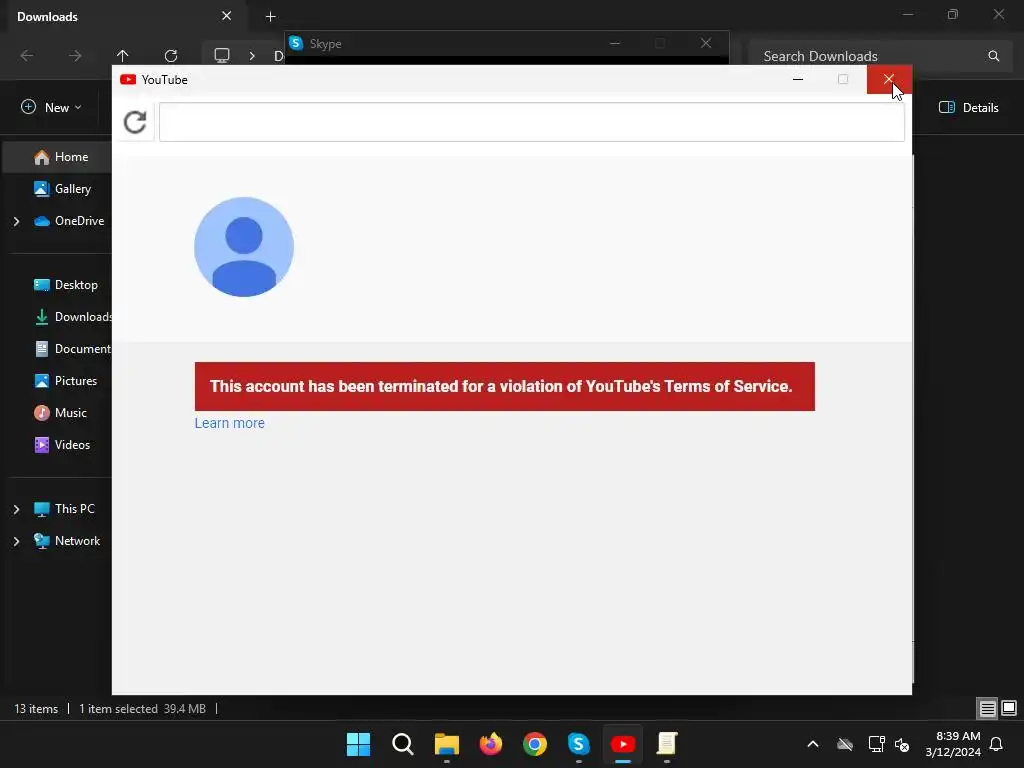
Task: Open the Windows Start menu
Action: [x=359, y=744]
